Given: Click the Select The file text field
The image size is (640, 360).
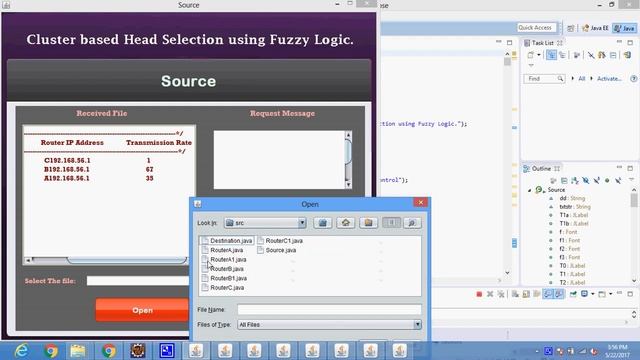Looking at the screenshot, I should pos(138,281).
